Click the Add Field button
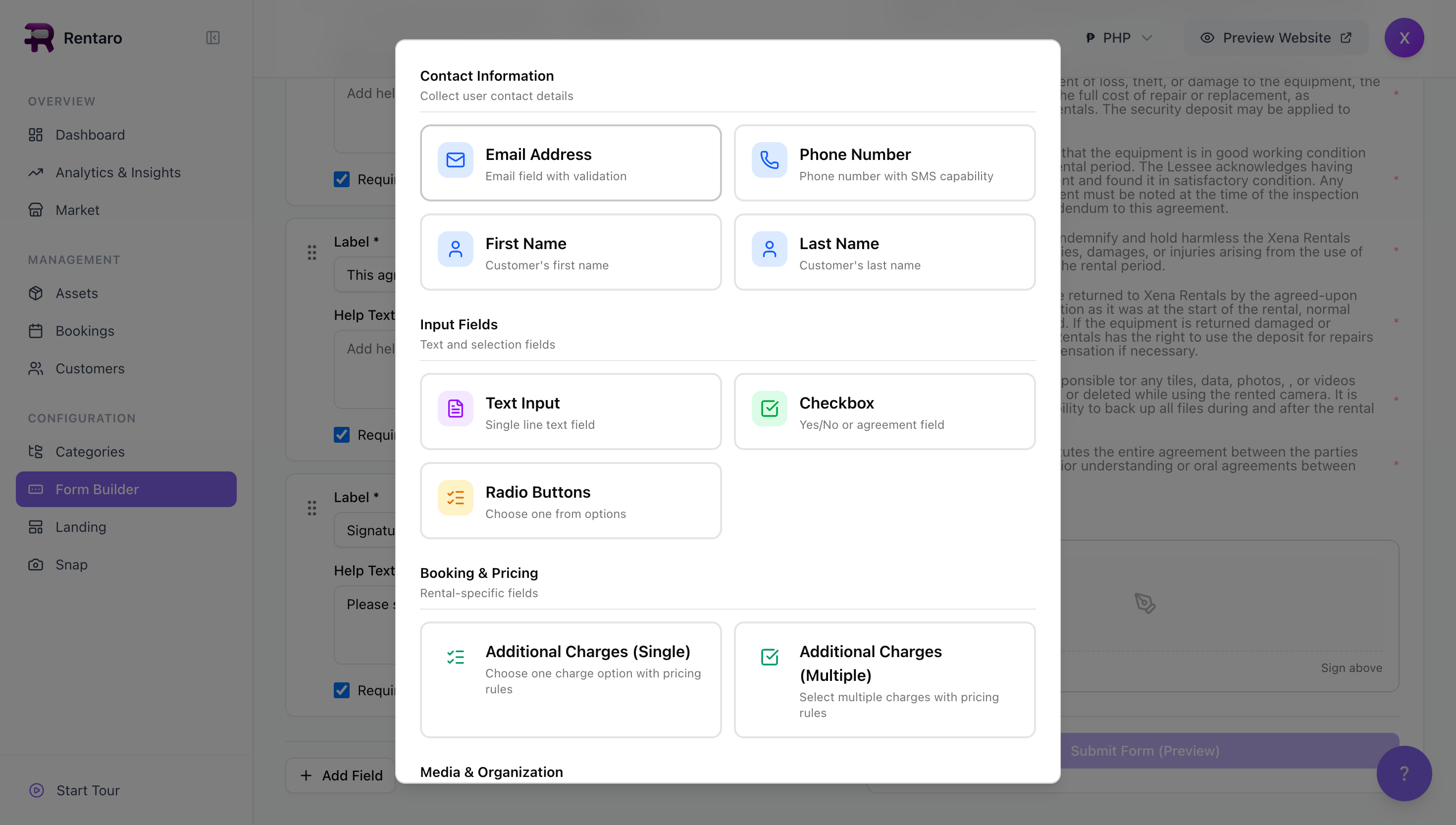This screenshot has height=825, width=1456. pos(341,775)
